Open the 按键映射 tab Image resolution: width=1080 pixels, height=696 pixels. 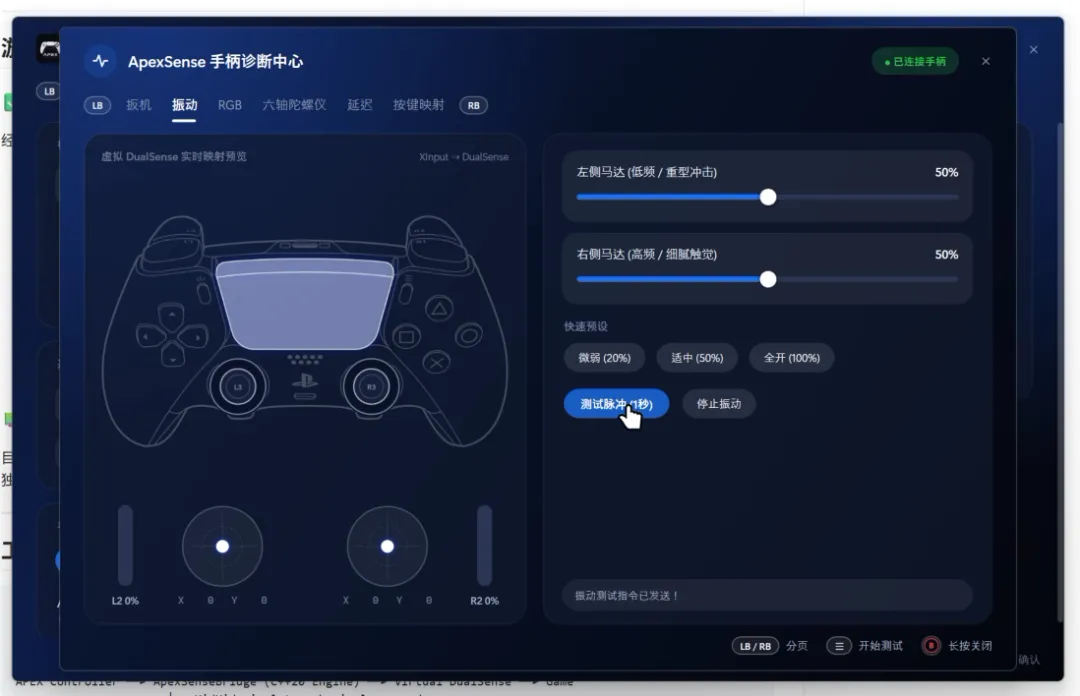click(x=418, y=105)
